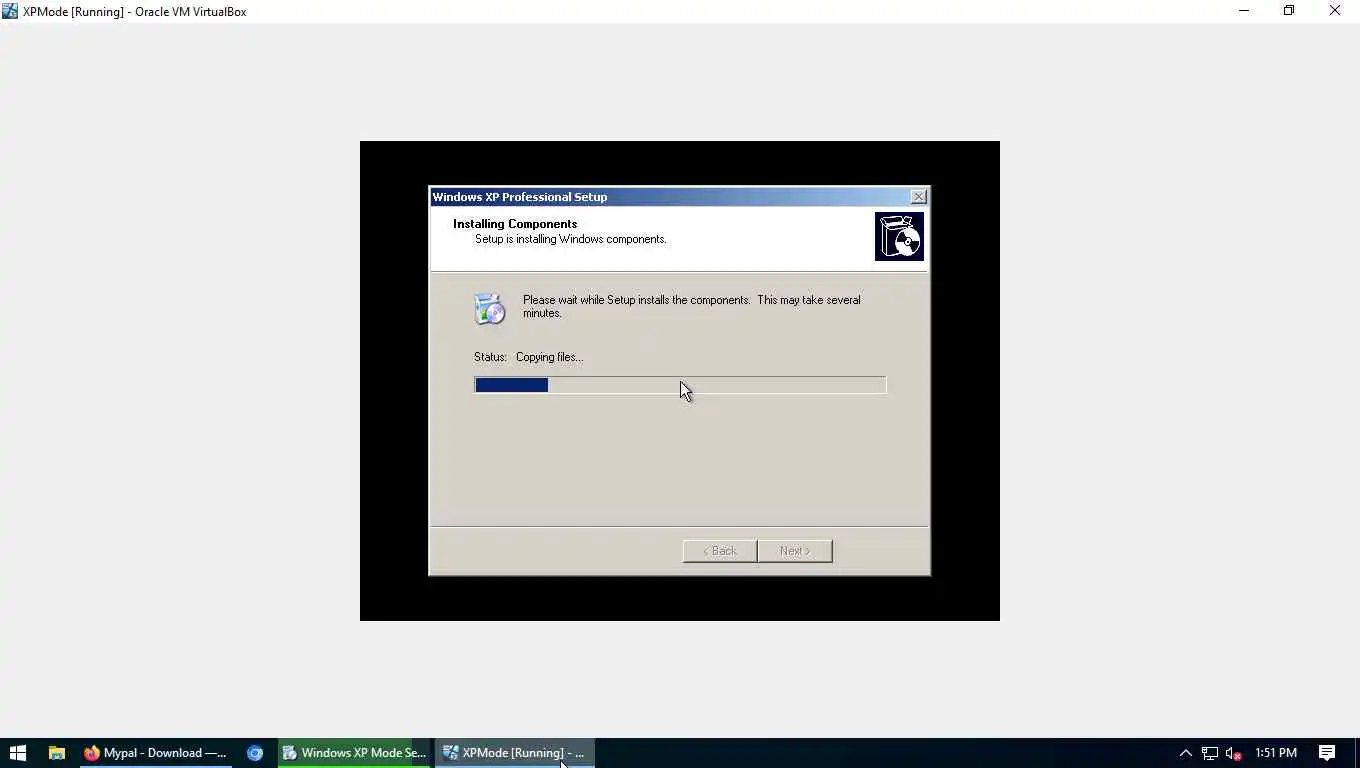Screen dimensions: 1360x768
Task: Click the Copying files progress bar
Action: 680,385
